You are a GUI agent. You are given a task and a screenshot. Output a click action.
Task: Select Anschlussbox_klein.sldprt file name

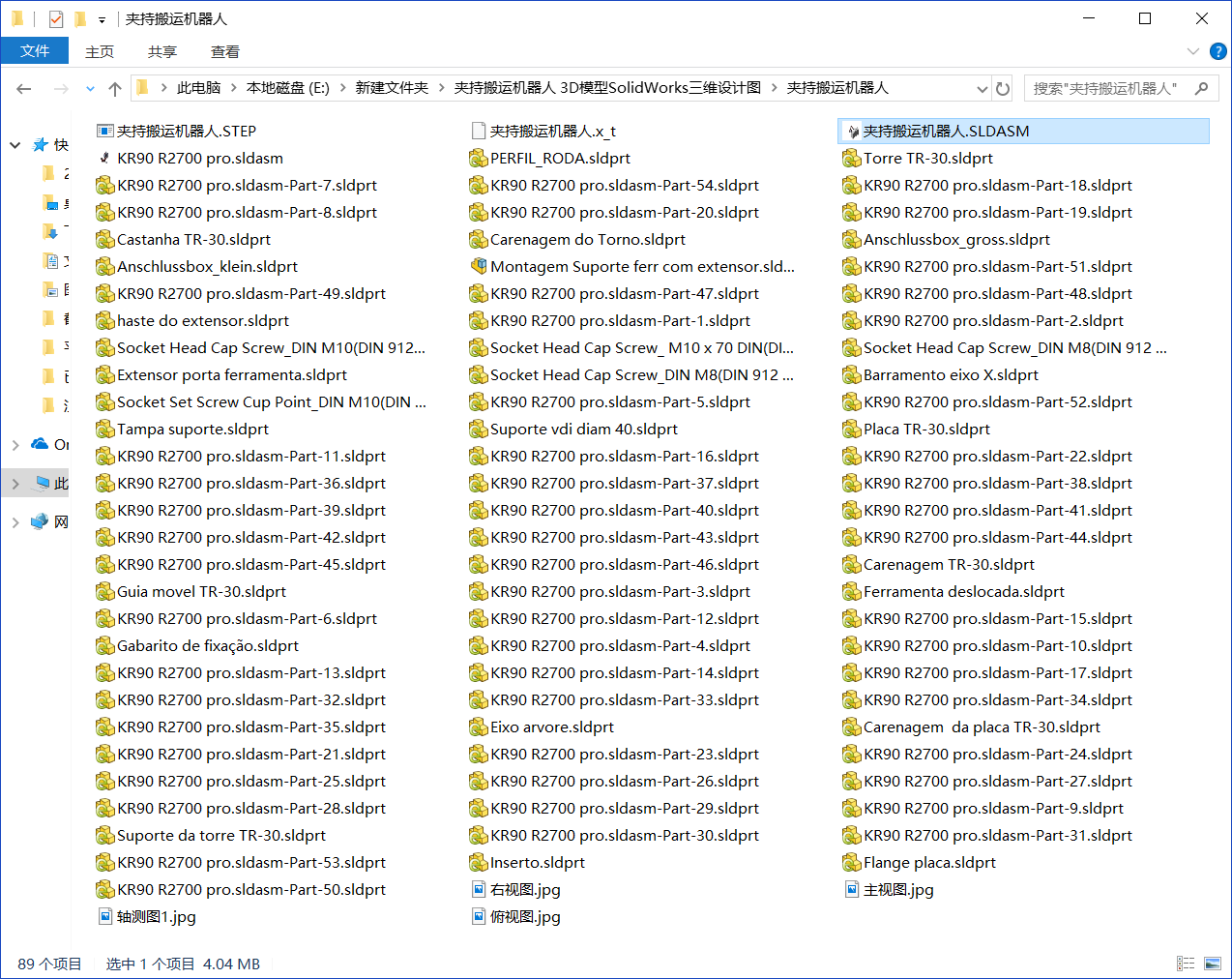click(207, 267)
